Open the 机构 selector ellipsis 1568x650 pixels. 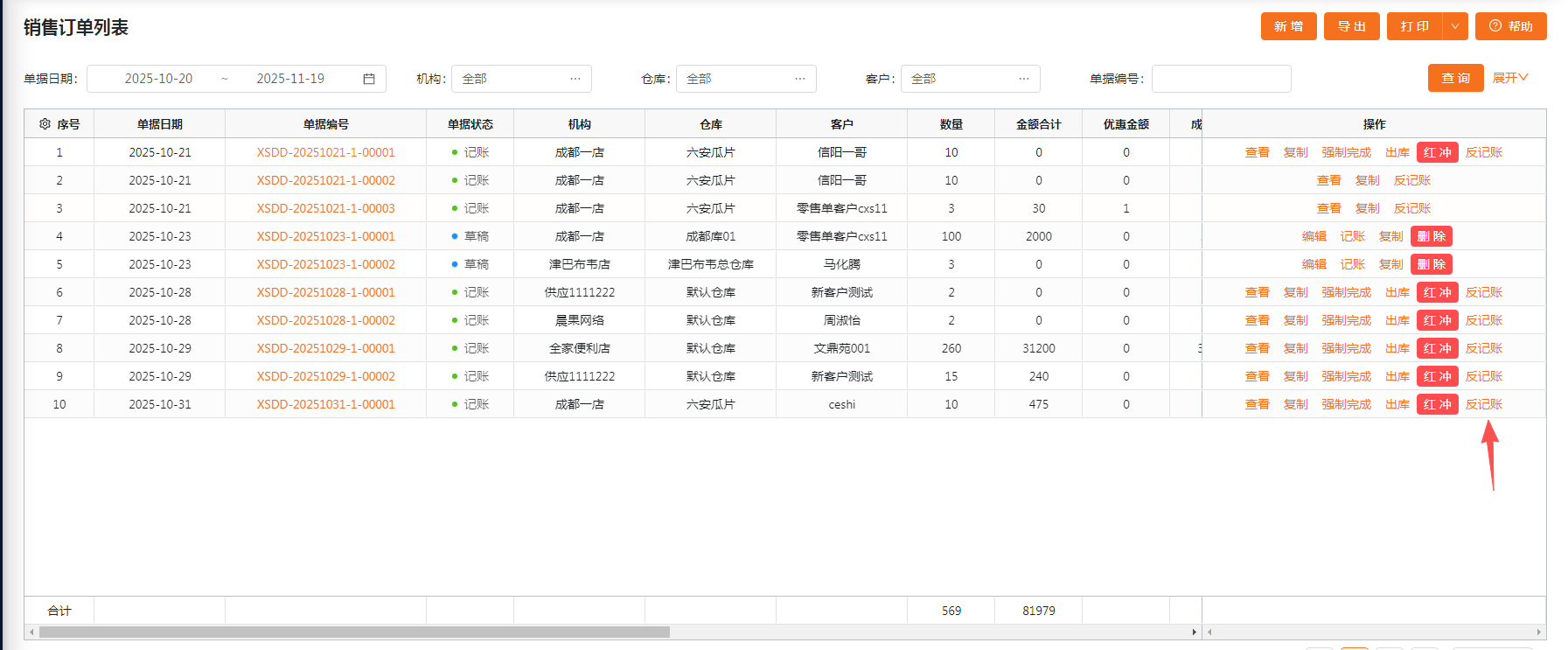[x=575, y=79]
